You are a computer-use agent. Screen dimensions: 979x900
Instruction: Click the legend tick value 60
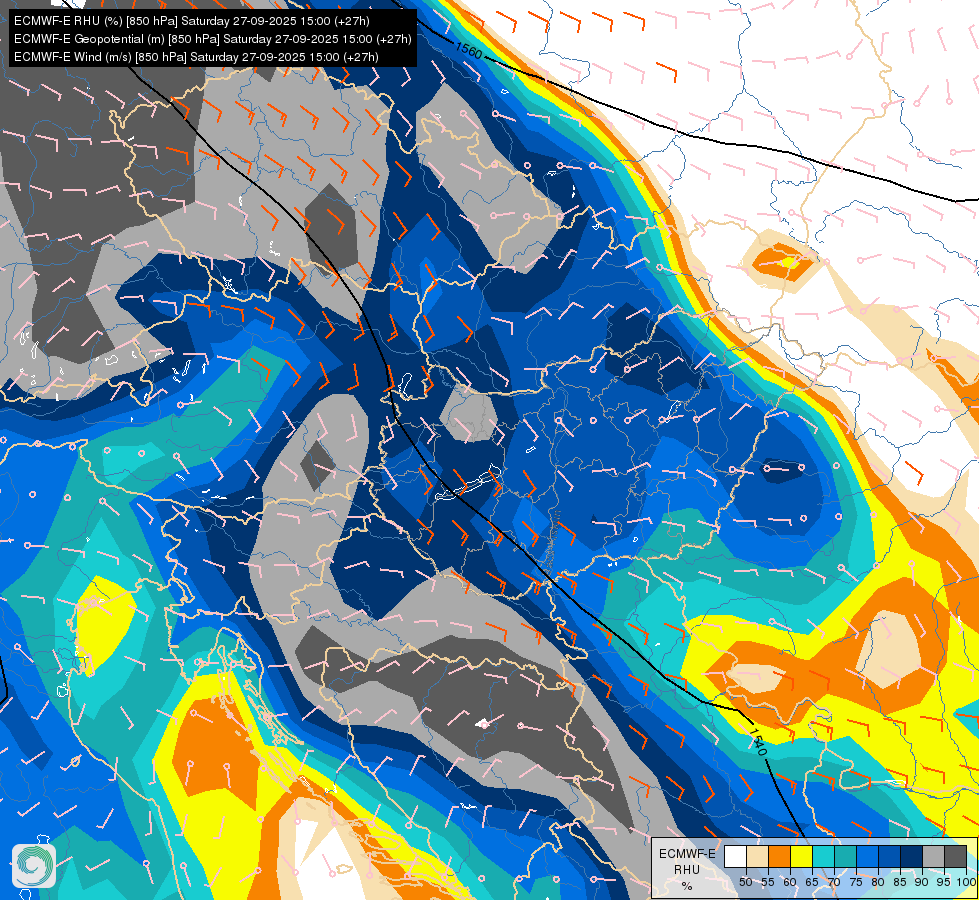point(790,882)
